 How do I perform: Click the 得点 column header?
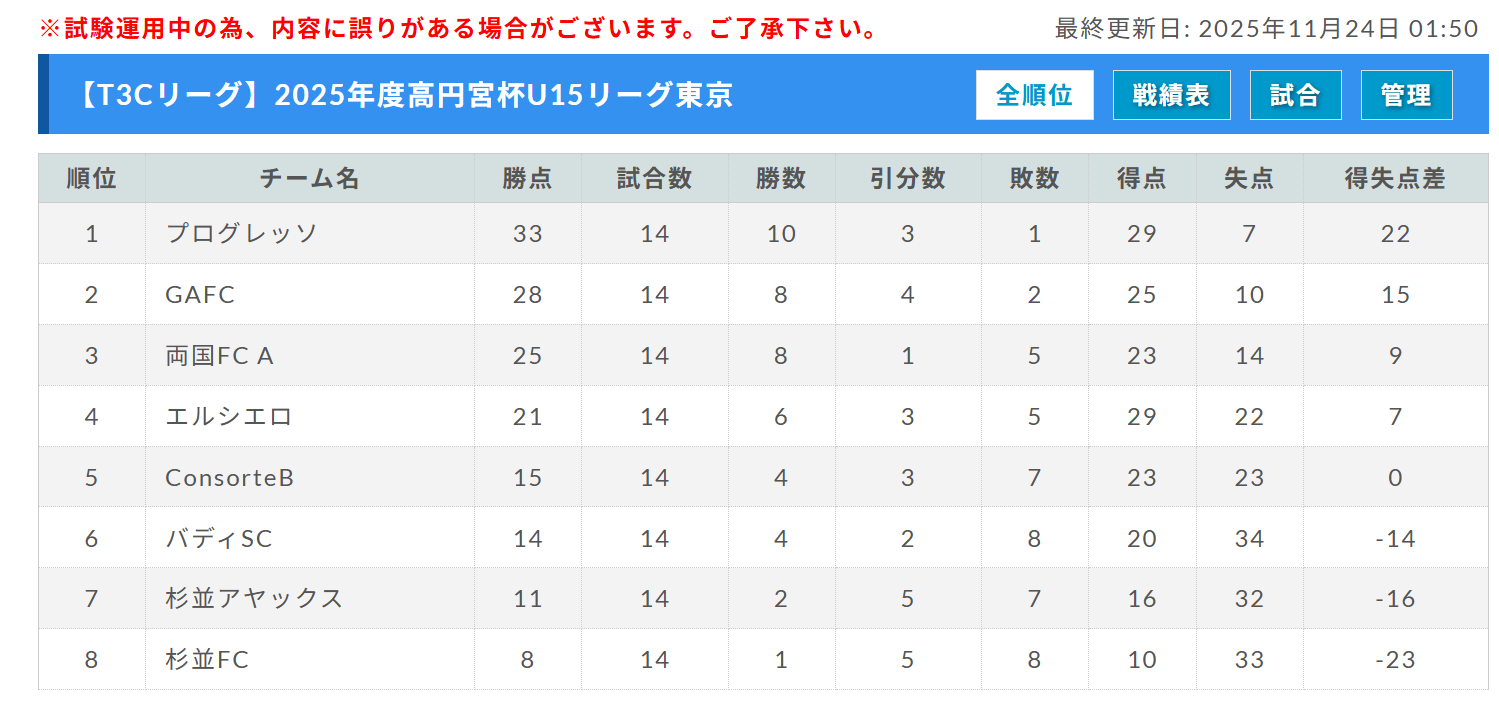click(x=1141, y=179)
